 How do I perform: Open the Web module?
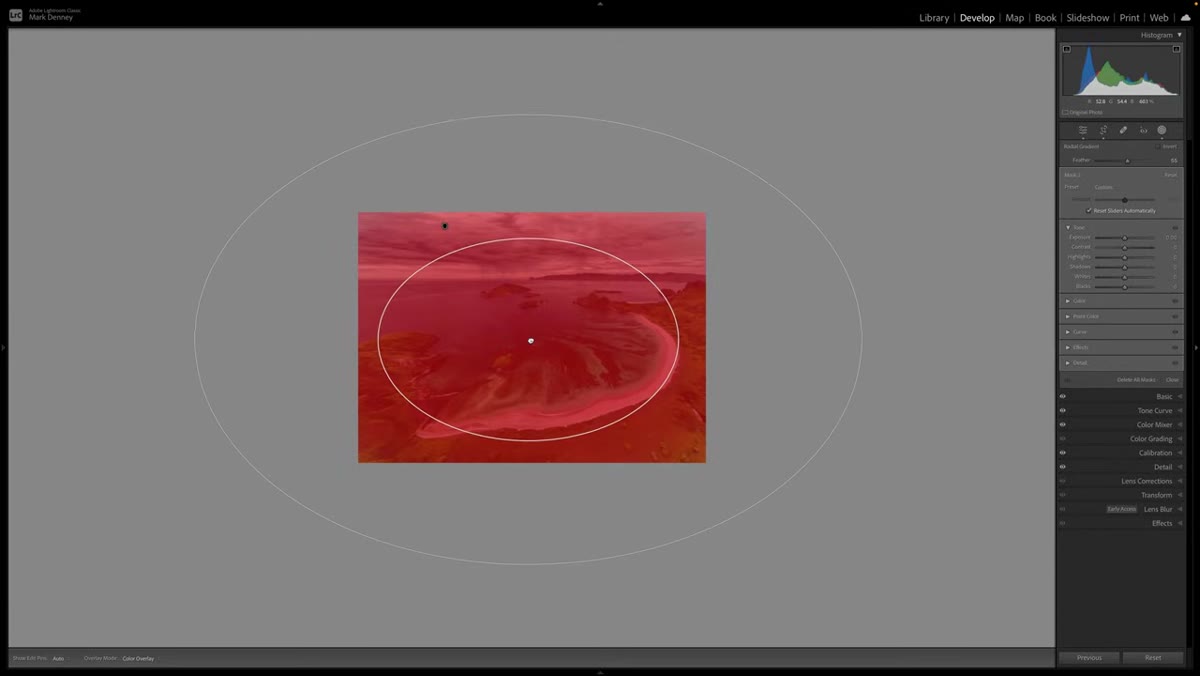[1159, 18]
